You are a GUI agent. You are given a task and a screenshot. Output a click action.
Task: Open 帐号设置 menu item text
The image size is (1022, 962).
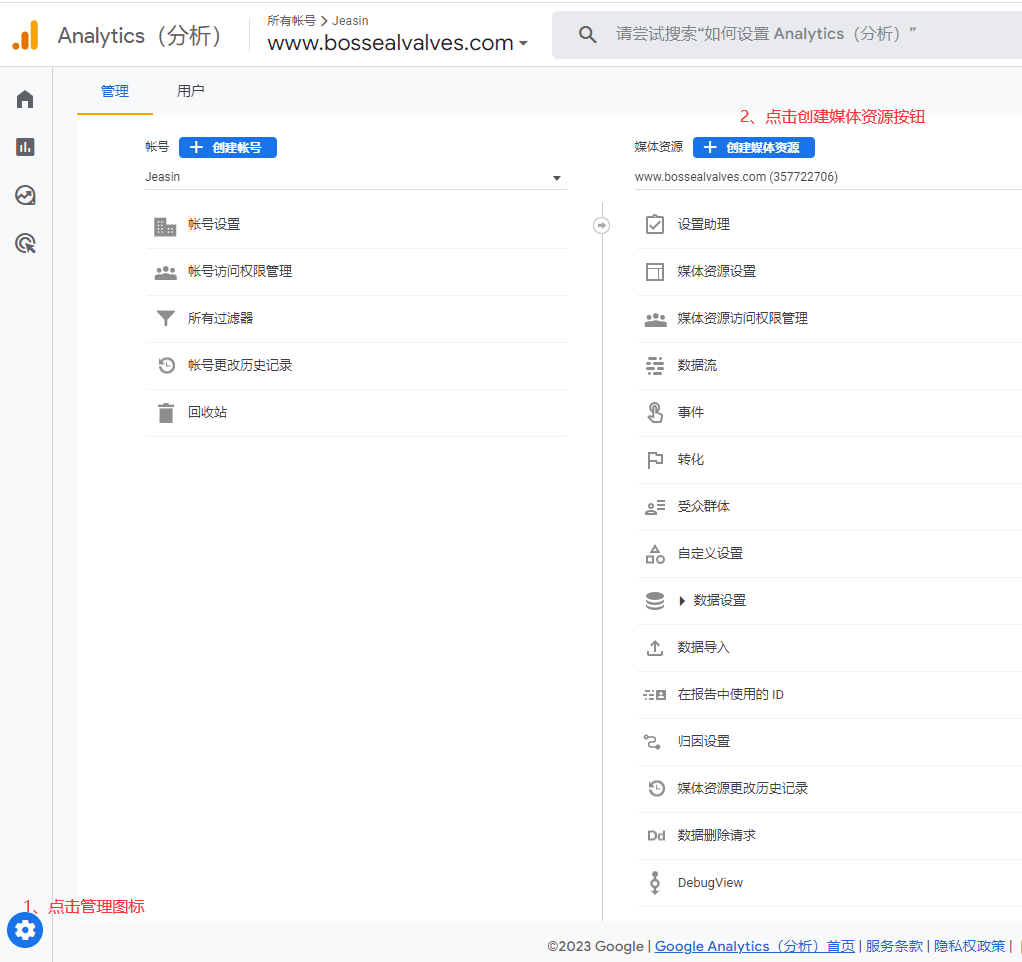click(x=214, y=225)
